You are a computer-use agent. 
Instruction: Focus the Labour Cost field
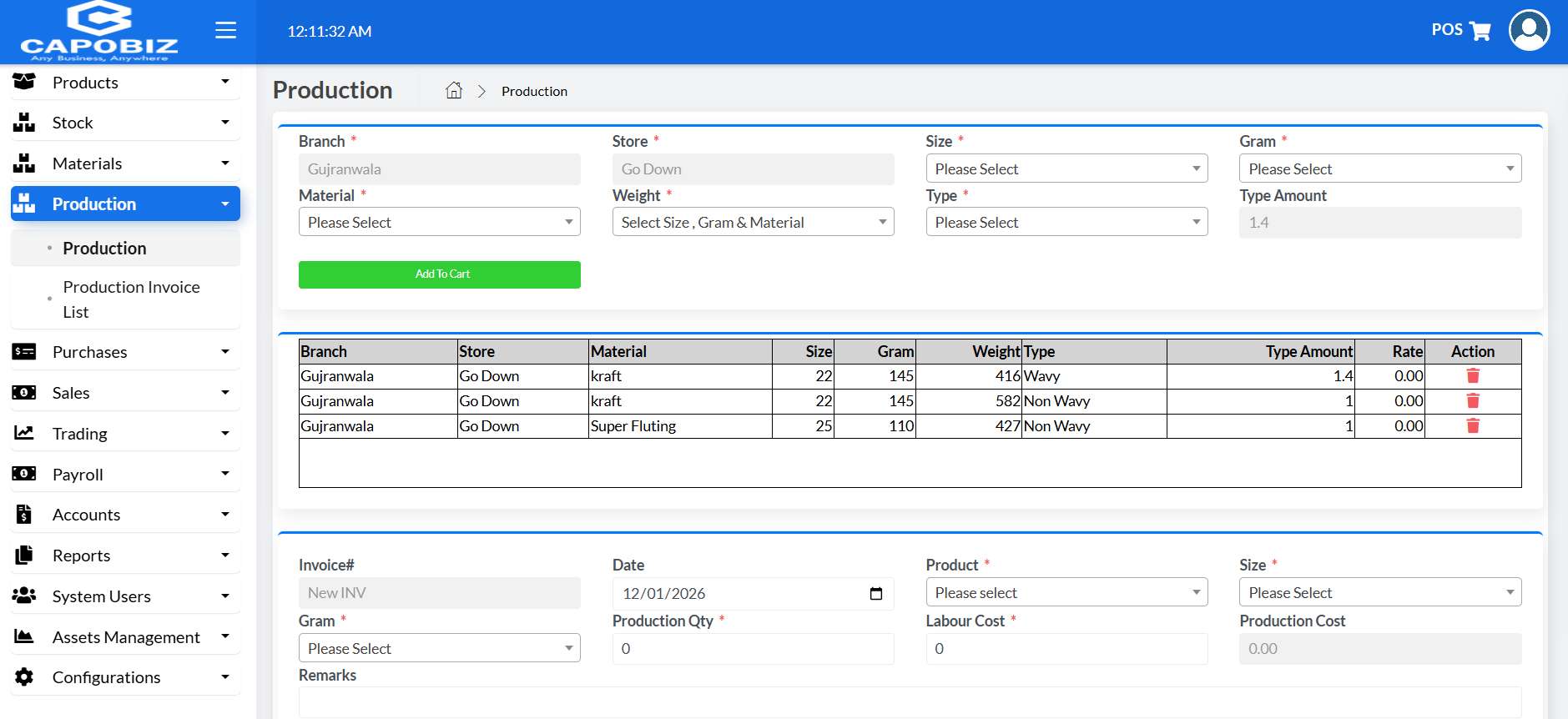pos(1066,649)
